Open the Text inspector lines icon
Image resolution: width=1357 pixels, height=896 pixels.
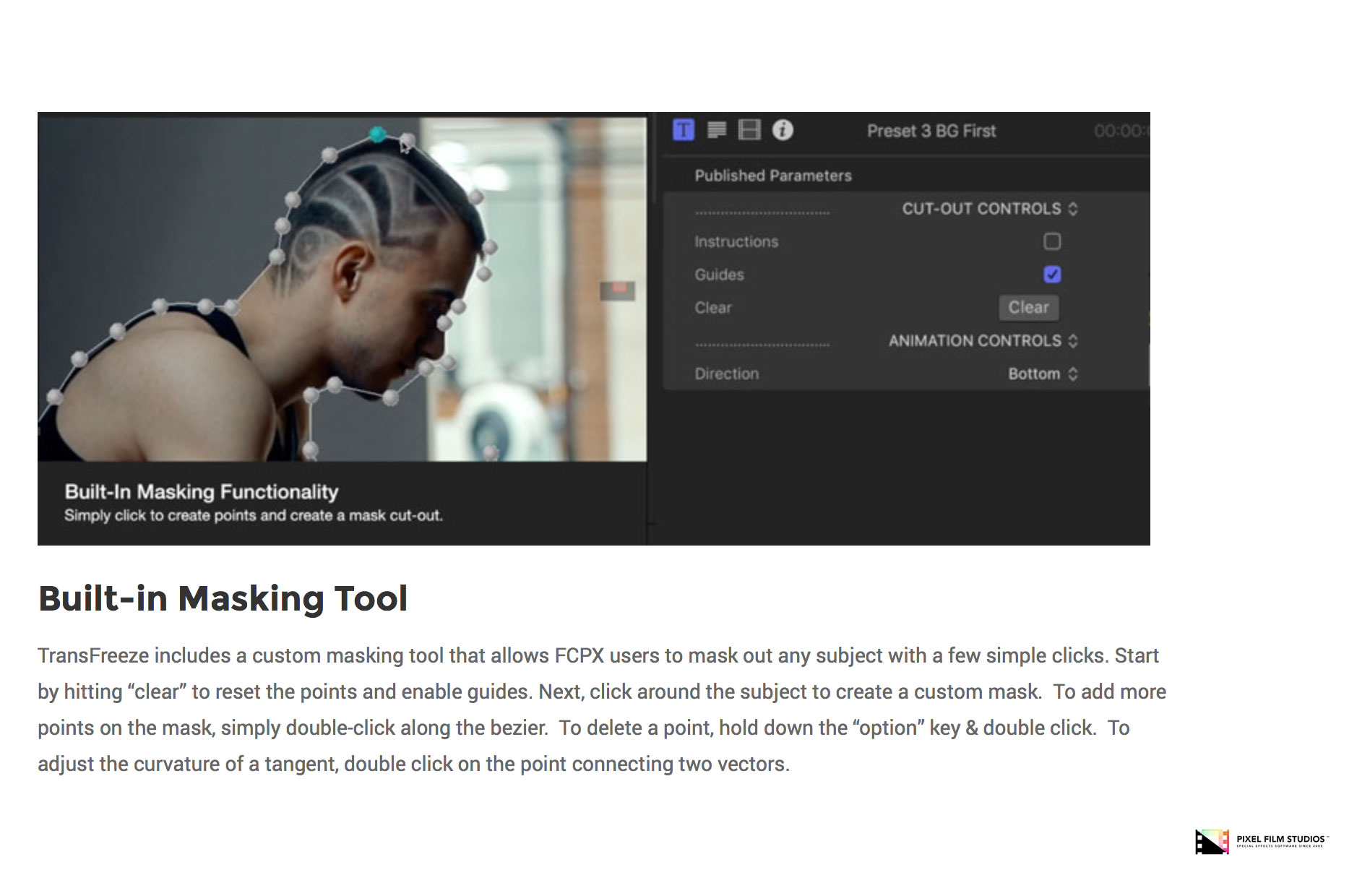[717, 130]
